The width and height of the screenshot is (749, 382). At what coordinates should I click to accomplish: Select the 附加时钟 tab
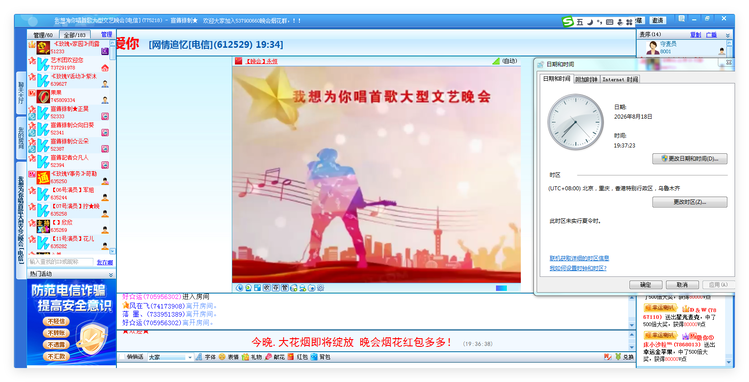click(587, 79)
